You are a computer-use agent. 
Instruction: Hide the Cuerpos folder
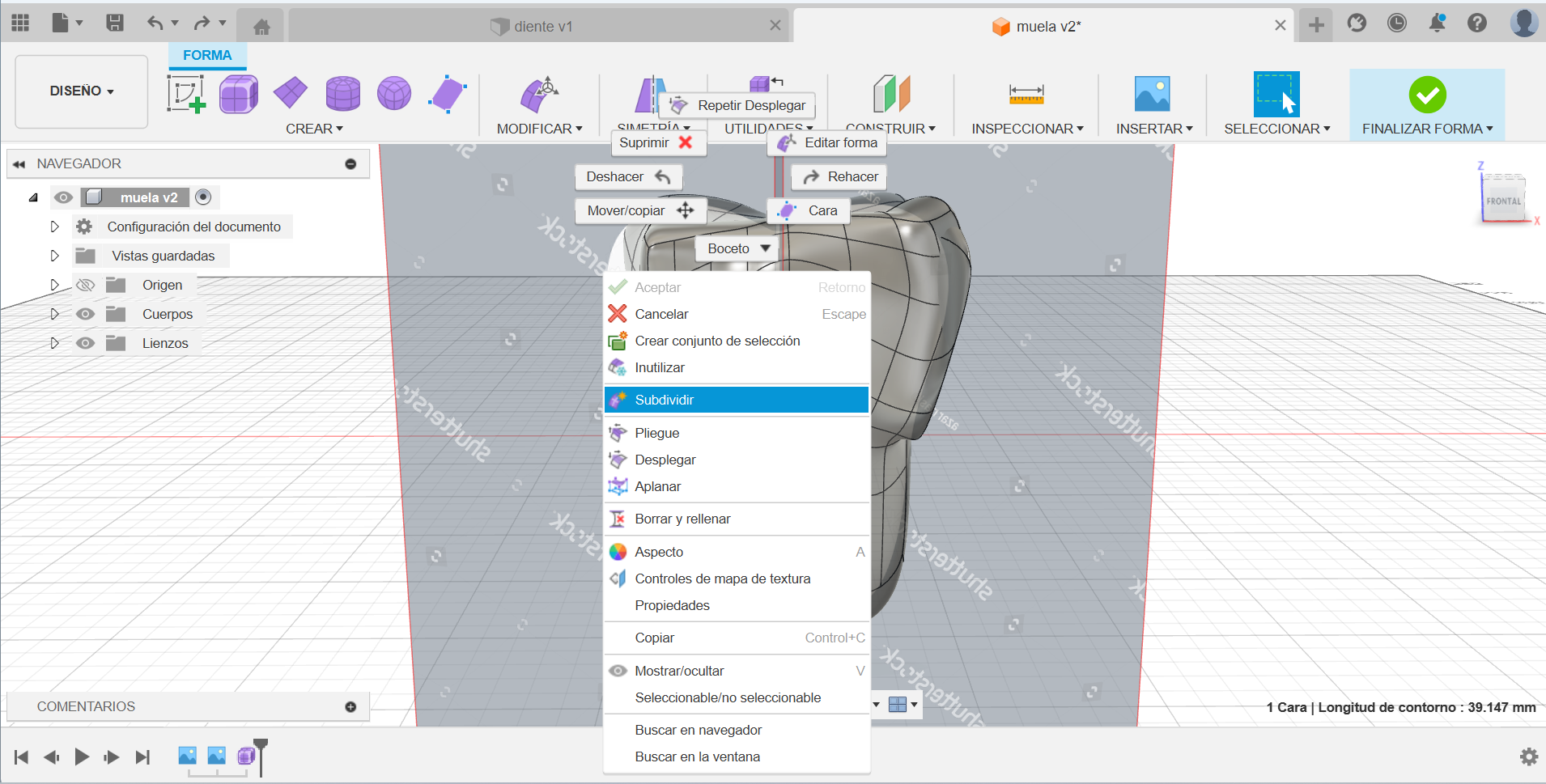(x=85, y=314)
